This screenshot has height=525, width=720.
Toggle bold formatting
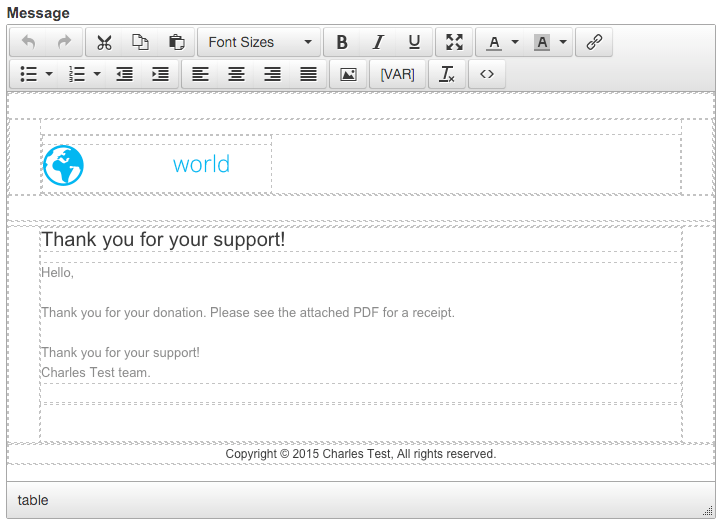tap(342, 42)
